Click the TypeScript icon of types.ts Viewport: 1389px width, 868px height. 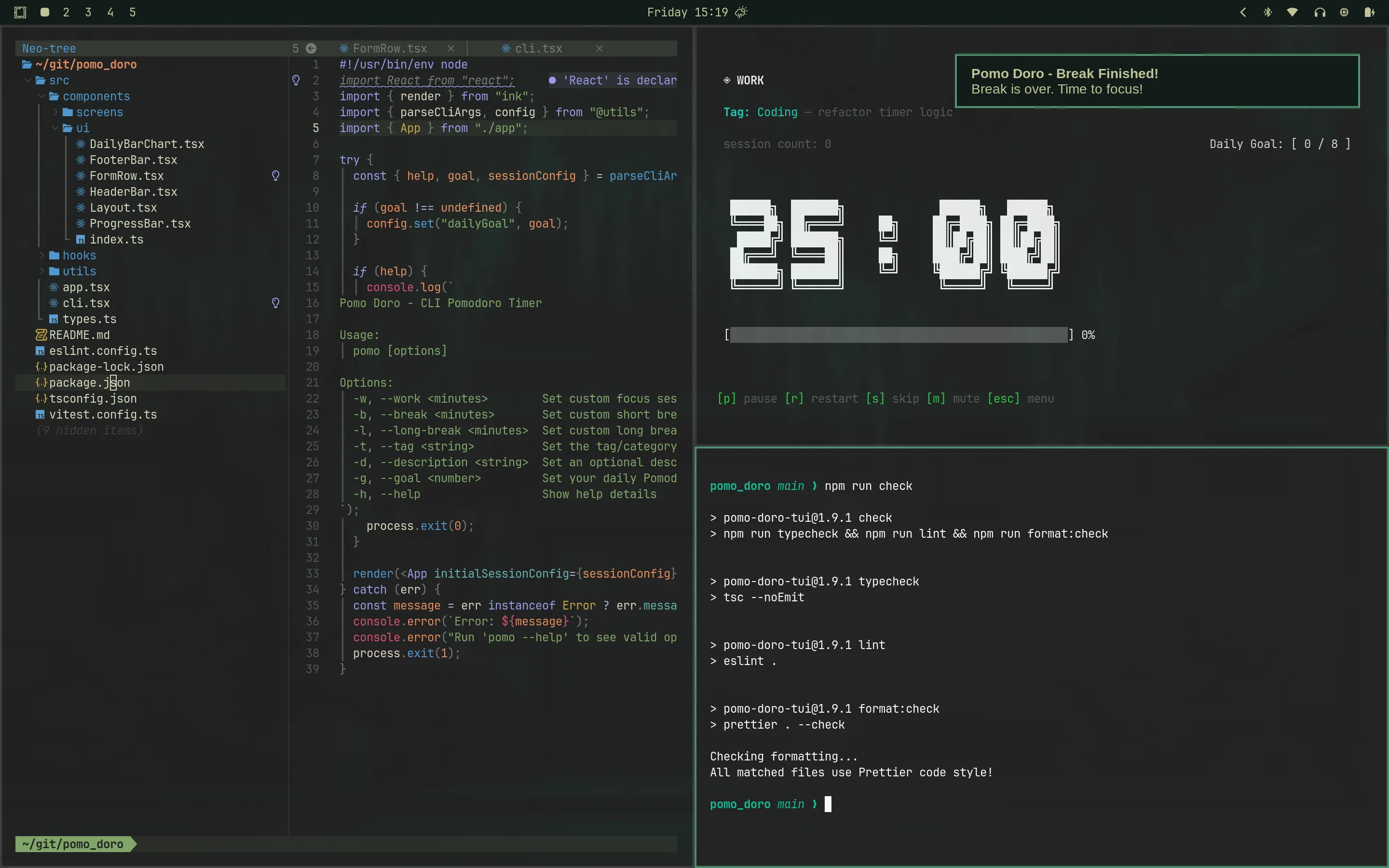tap(54, 319)
